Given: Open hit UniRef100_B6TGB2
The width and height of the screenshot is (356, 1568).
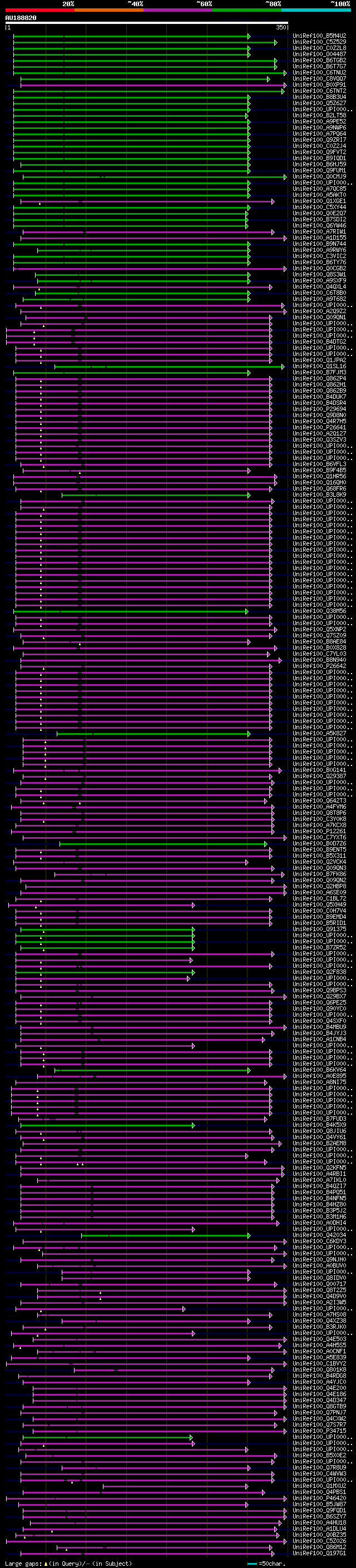Looking at the screenshot, I should click(319, 60).
